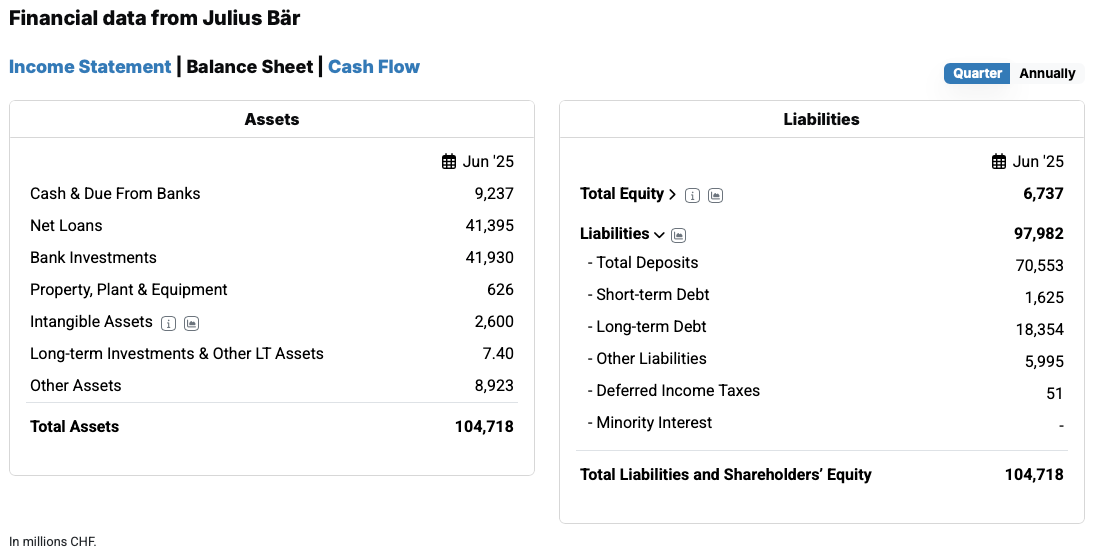
Task: Switch to Annually view
Action: (x=1047, y=73)
